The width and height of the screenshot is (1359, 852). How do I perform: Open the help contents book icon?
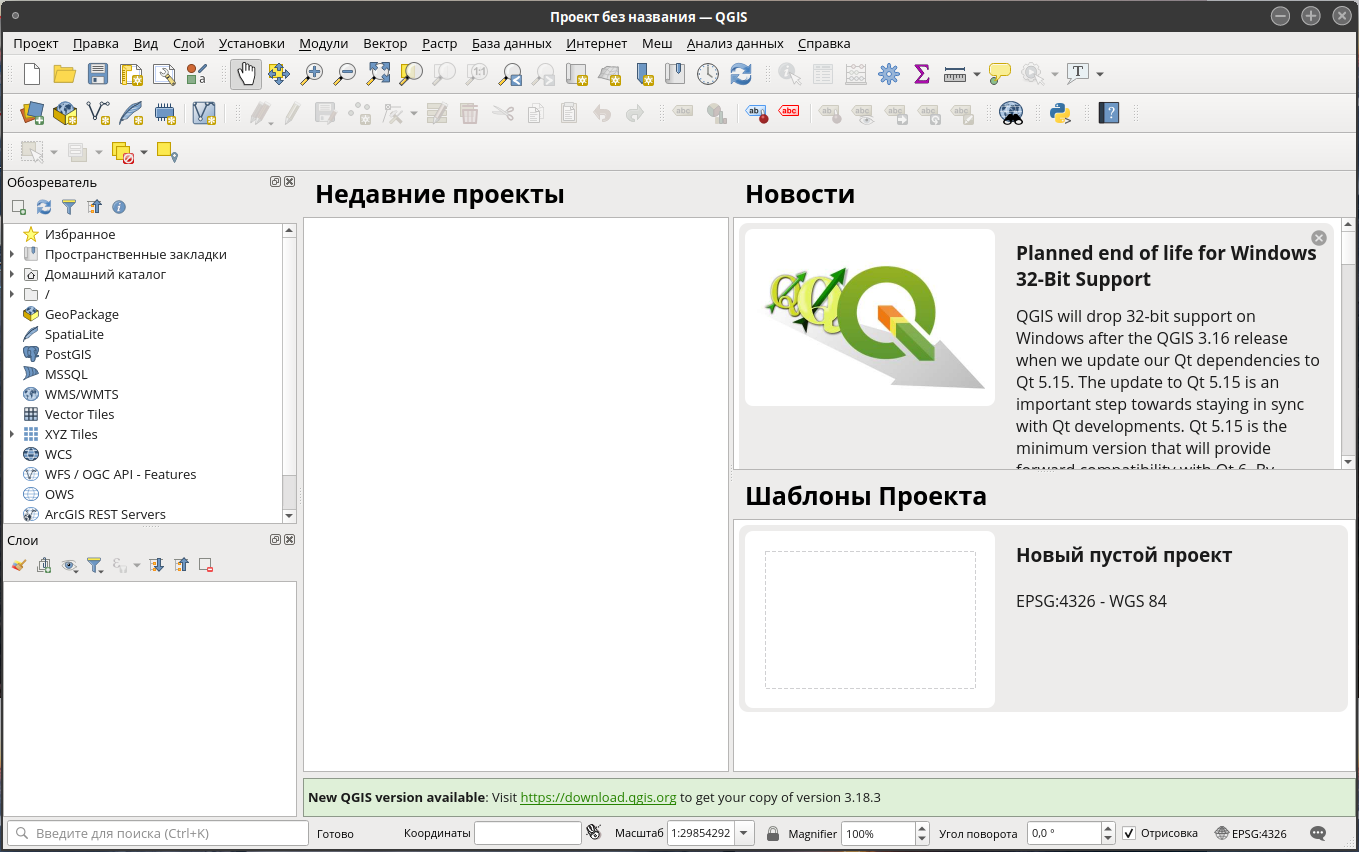1108,113
